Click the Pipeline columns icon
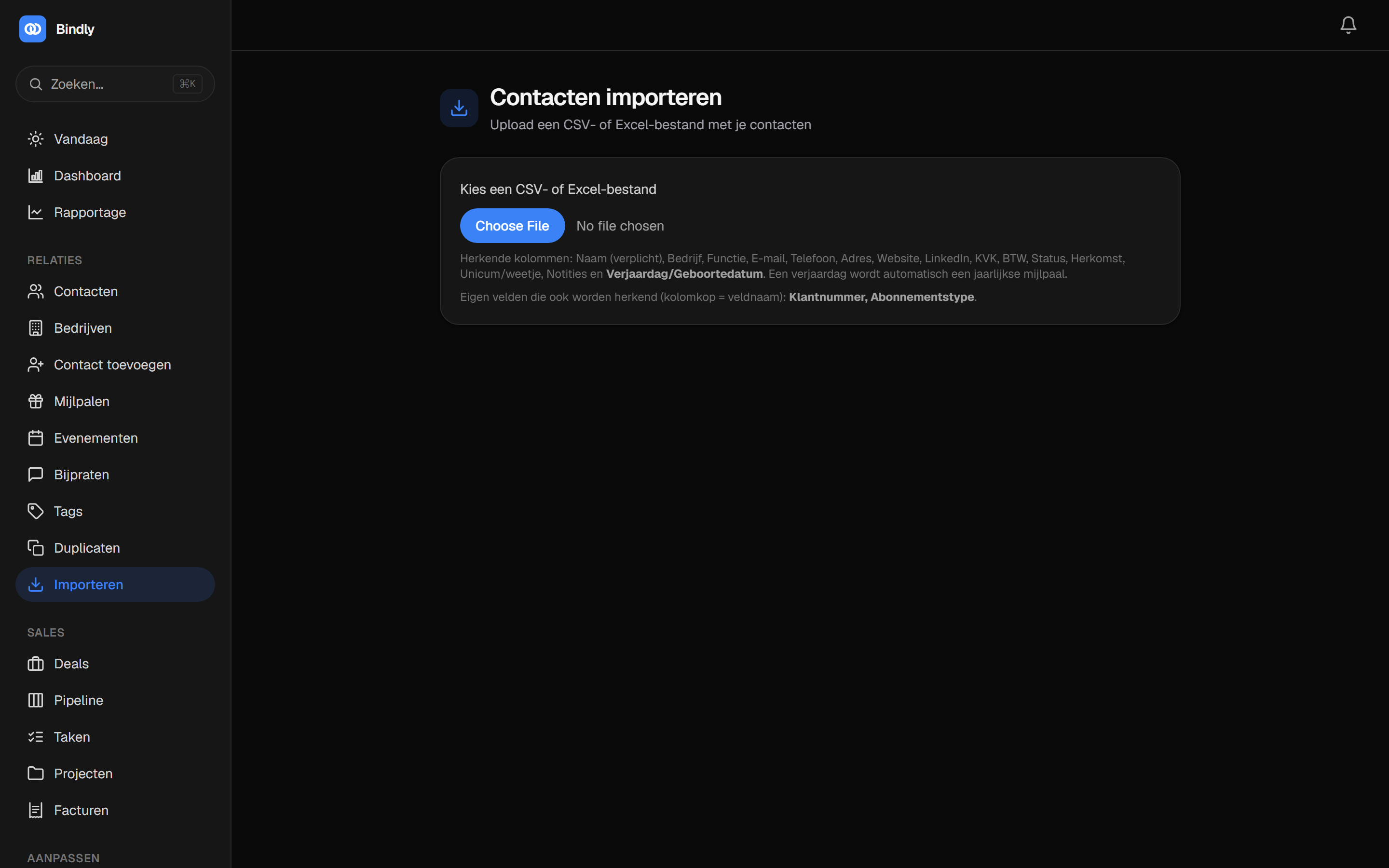 [x=36, y=700]
